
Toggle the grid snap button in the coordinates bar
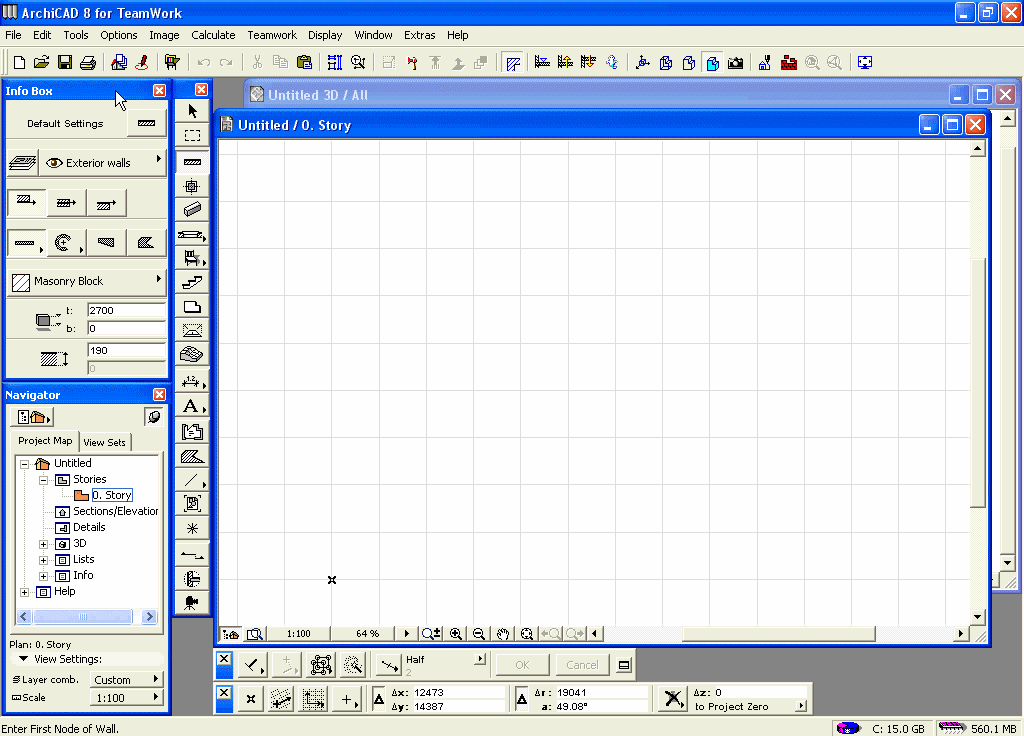(x=315, y=700)
